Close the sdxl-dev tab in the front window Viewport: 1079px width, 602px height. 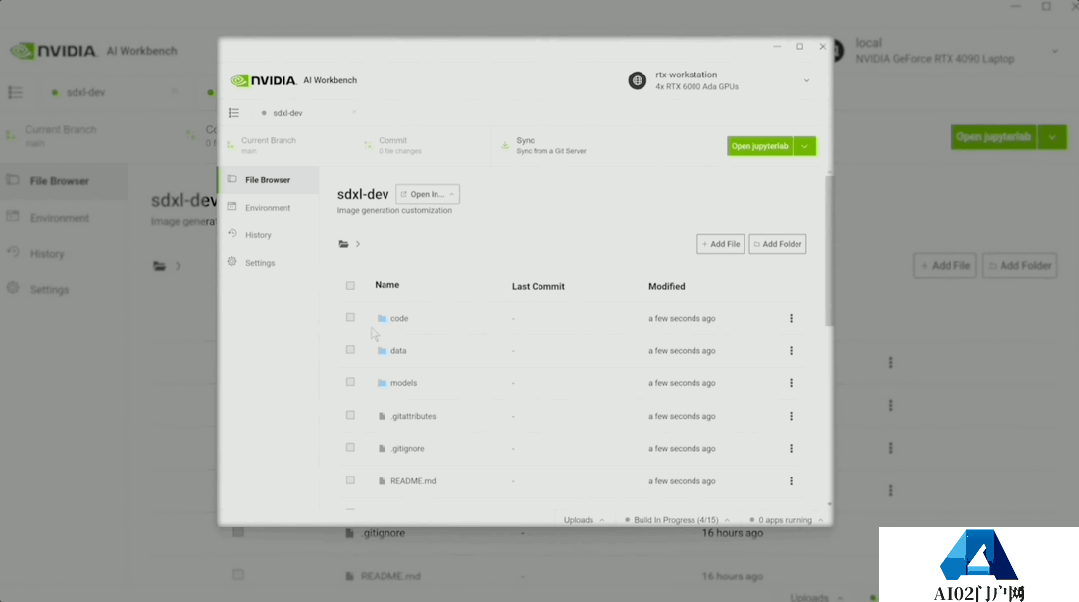tap(354, 112)
